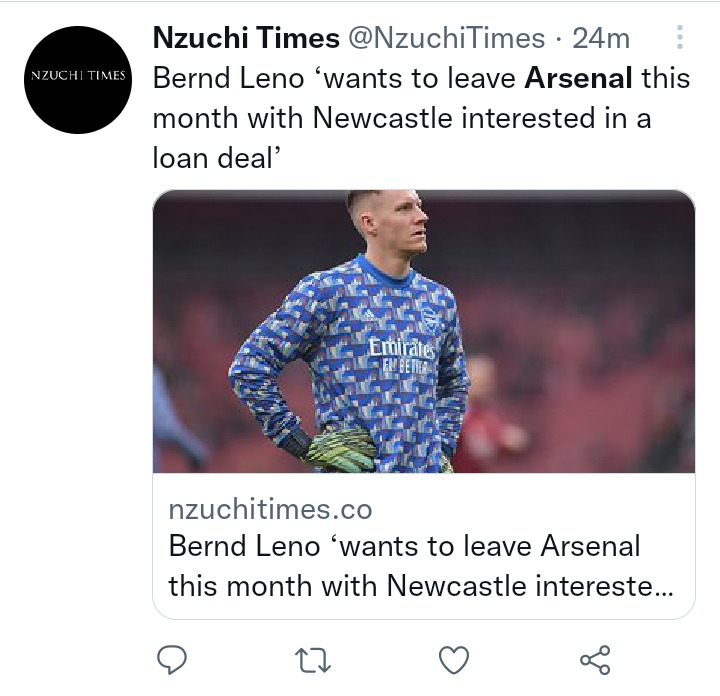720x696 pixels.
Task: Like the tweet with heart icon
Action: [x=454, y=660]
